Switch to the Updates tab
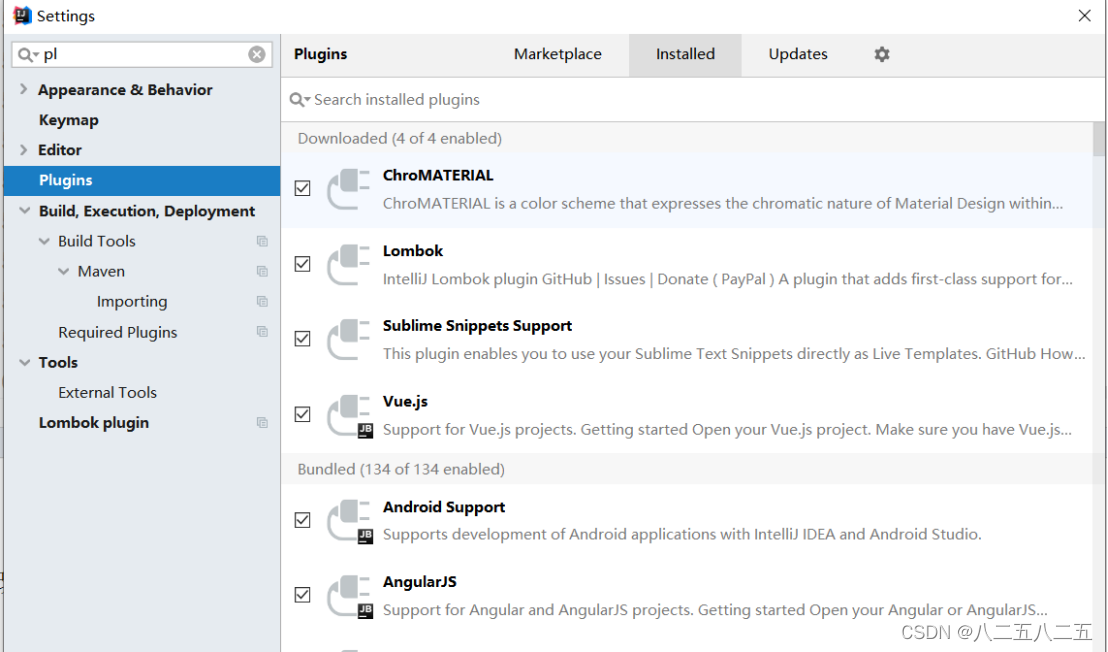This screenshot has height=652, width=1108. pyautogui.click(x=798, y=54)
